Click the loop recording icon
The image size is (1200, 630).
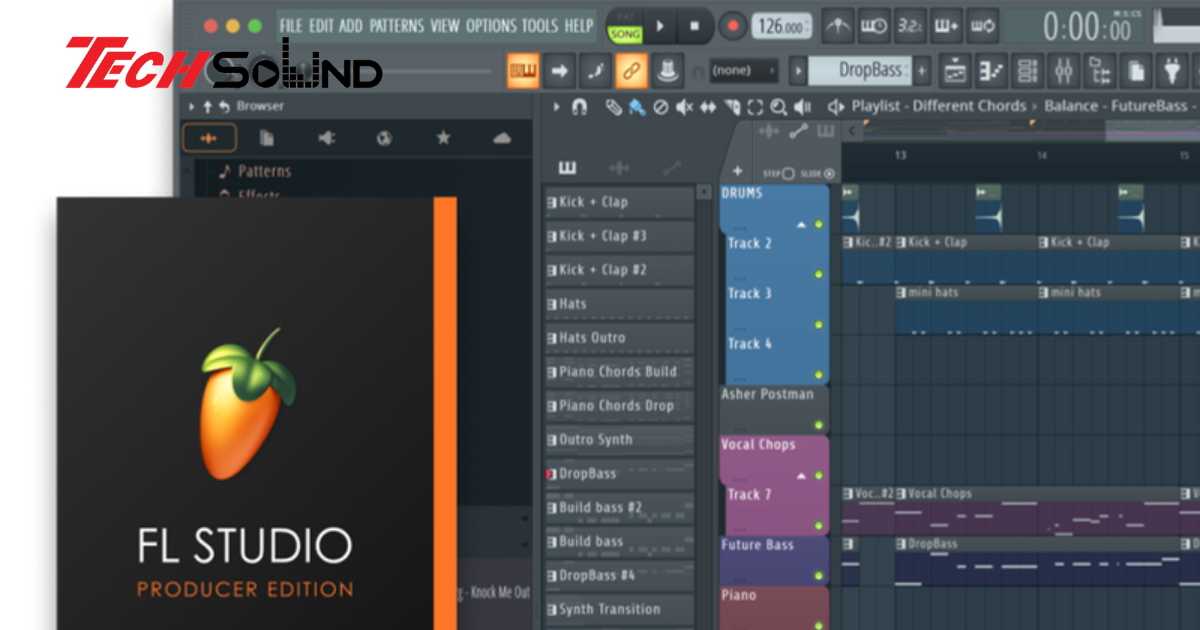pos(984,26)
